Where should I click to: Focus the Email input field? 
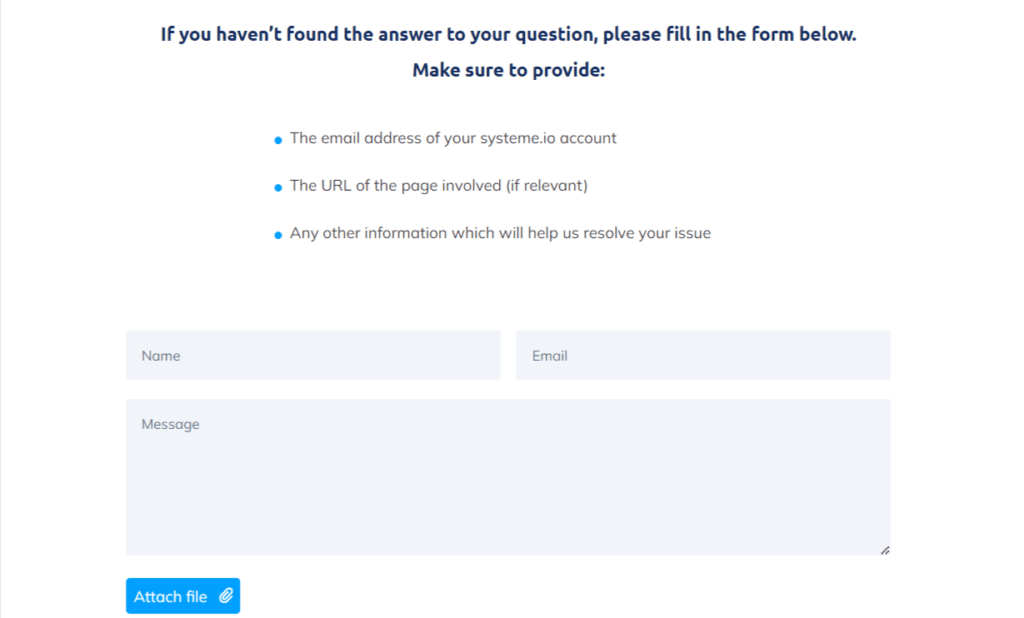point(703,355)
